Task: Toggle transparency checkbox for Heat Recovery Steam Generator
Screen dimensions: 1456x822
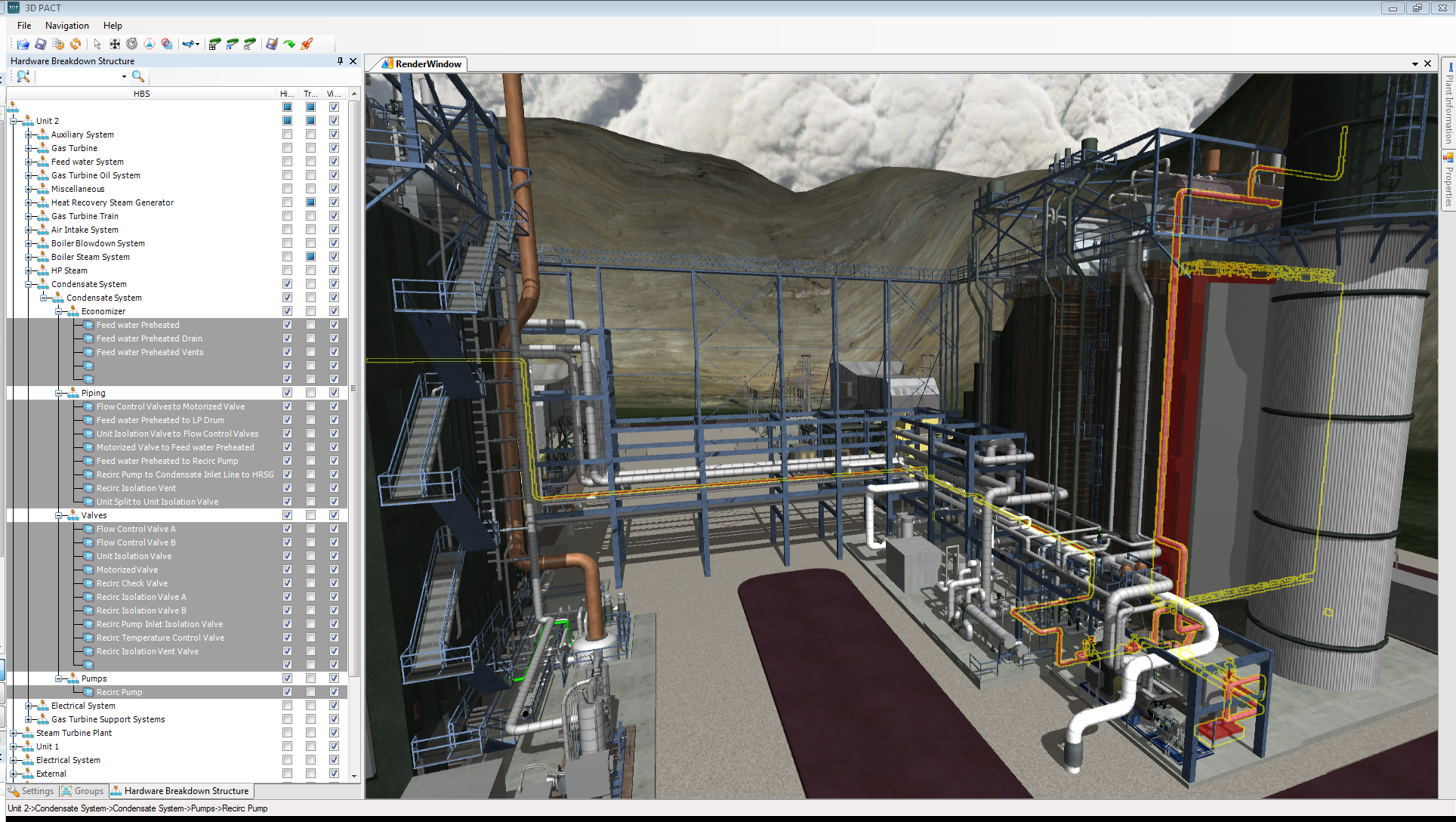Action: click(310, 202)
